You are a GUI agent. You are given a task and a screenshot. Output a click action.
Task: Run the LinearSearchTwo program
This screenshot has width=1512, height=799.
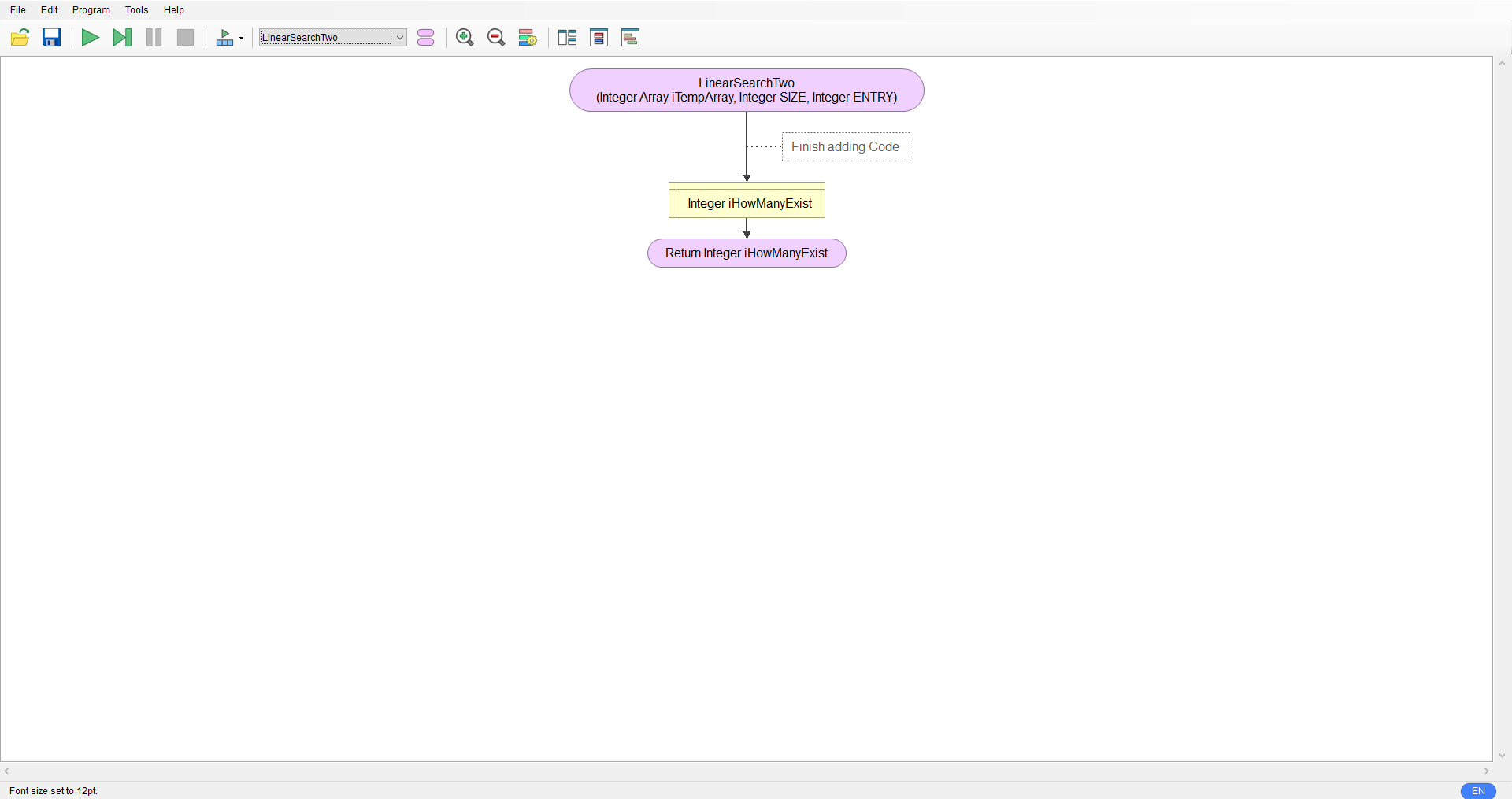click(90, 37)
